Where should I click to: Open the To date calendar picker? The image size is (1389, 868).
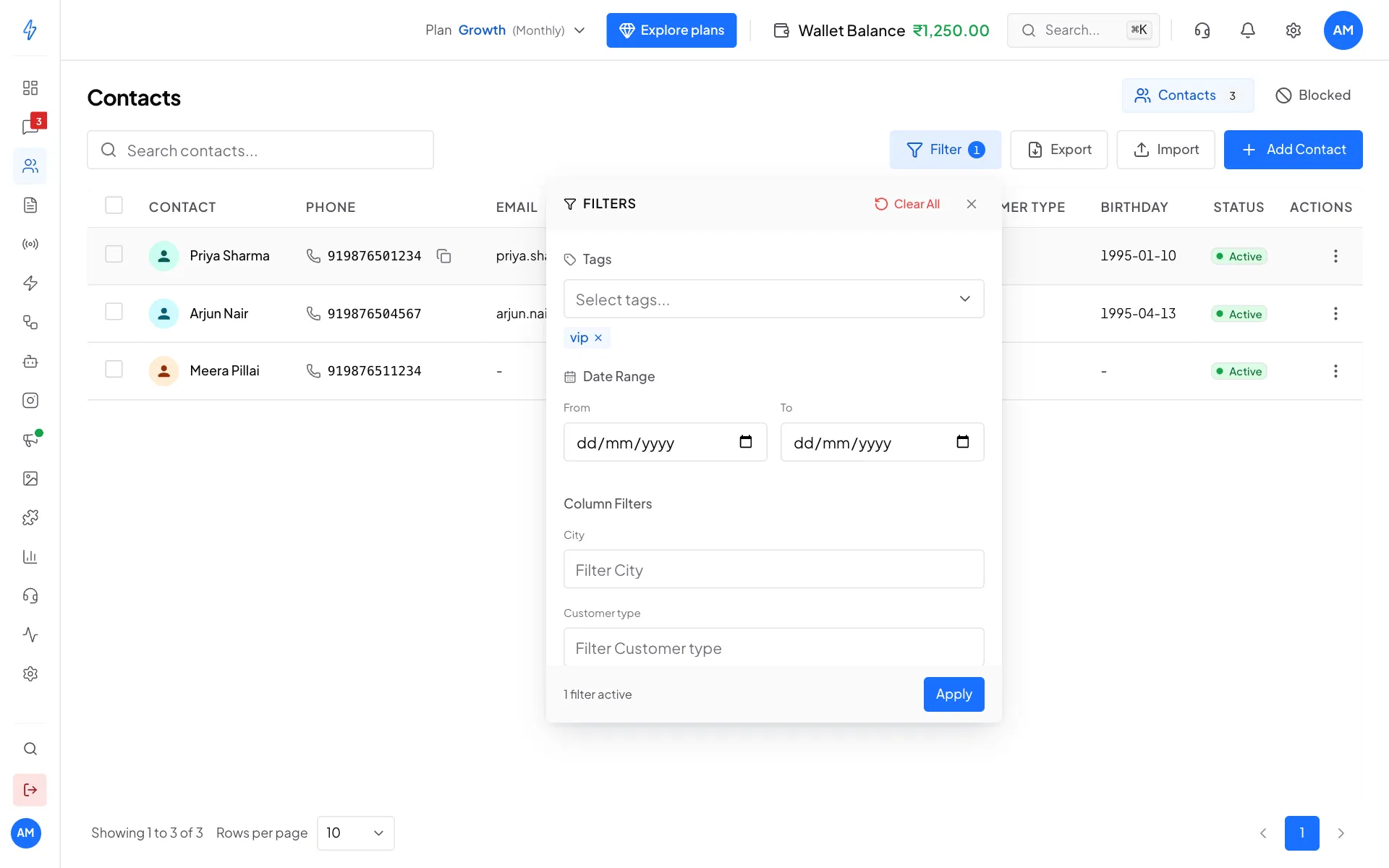(963, 442)
